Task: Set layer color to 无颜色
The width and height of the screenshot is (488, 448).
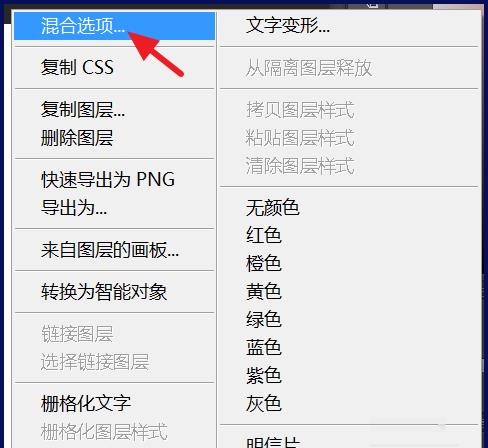Action: (x=349, y=207)
